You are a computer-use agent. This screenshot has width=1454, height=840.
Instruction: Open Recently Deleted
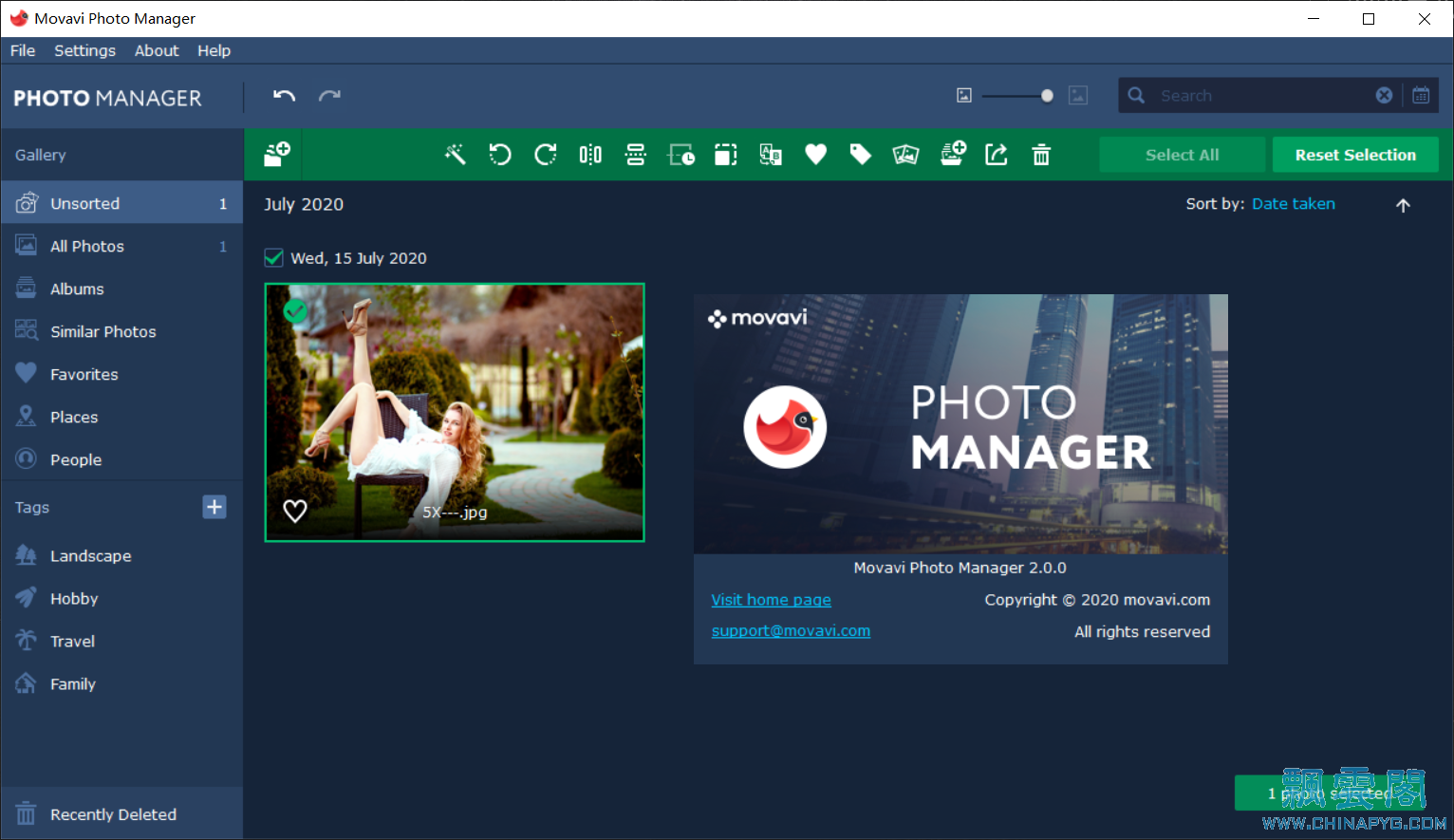click(121, 813)
